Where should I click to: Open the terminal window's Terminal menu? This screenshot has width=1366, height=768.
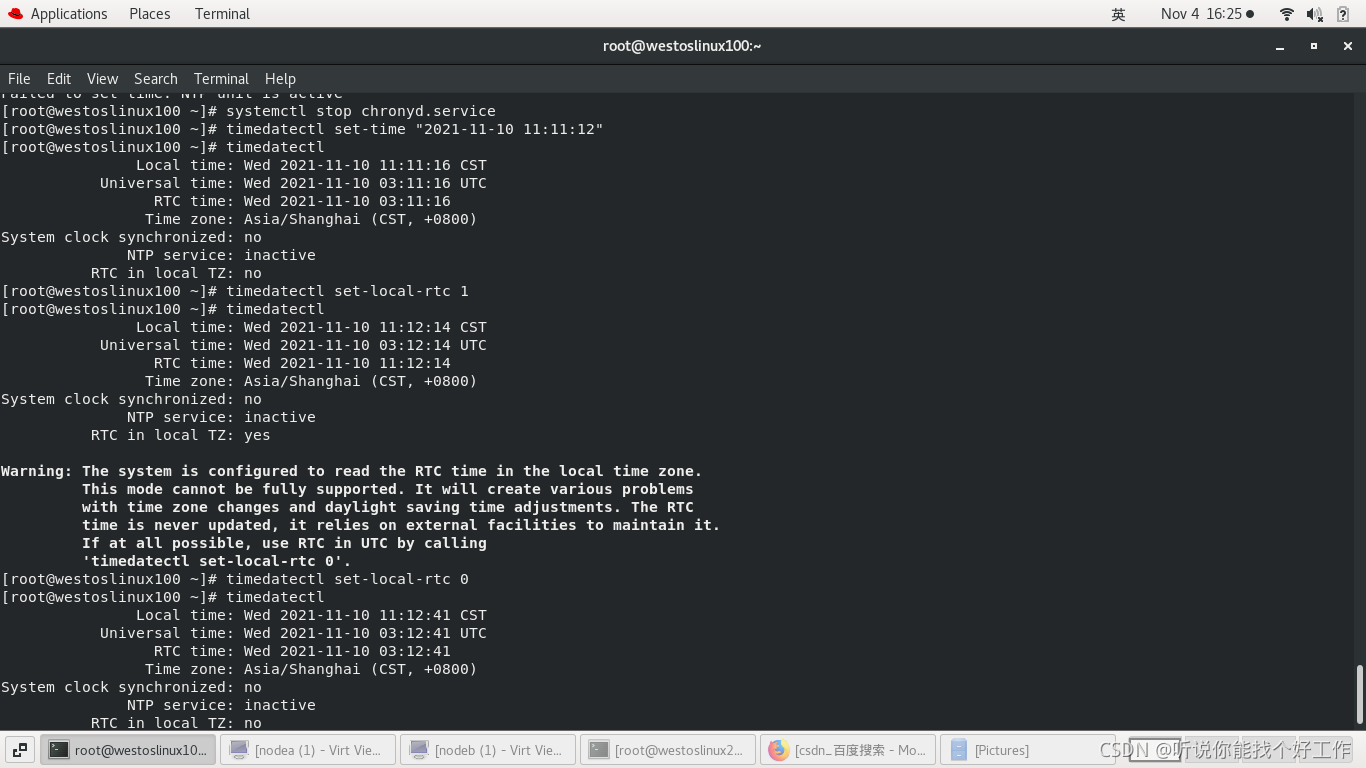pyautogui.click(x=221, y=79)
